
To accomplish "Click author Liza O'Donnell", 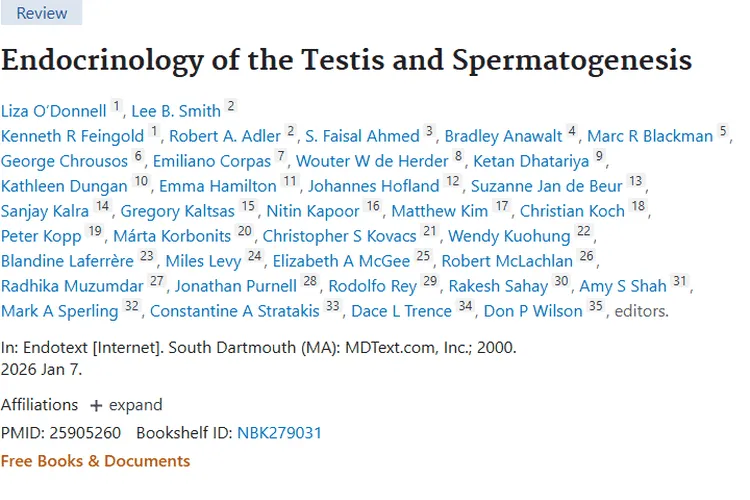I will (x=53, y=109).
